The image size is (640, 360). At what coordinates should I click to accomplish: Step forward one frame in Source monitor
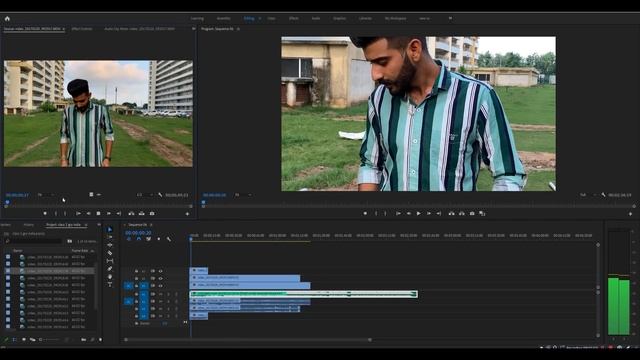click(109, 213)
